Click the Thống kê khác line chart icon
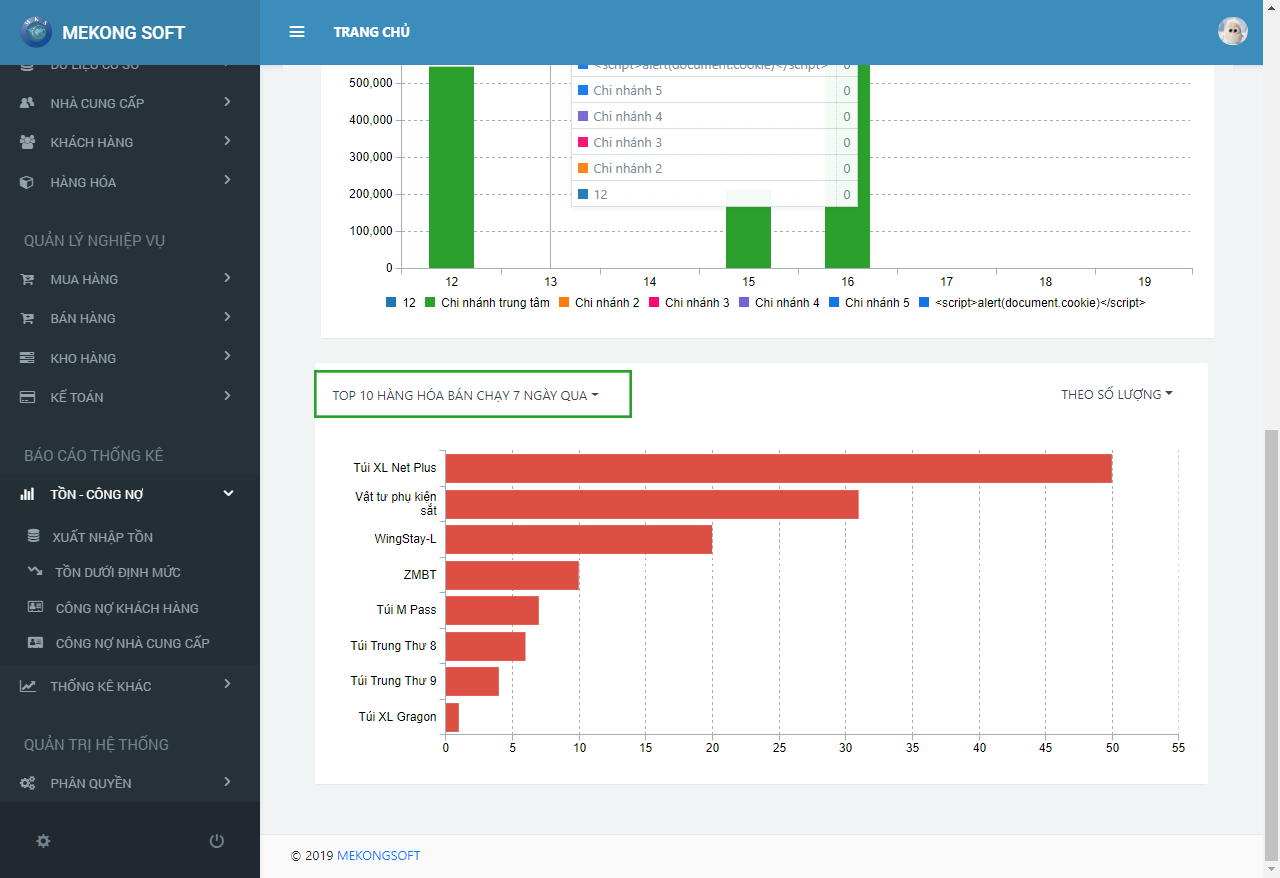The width and height of the screenshot is (1280, 878). (28, 686)
